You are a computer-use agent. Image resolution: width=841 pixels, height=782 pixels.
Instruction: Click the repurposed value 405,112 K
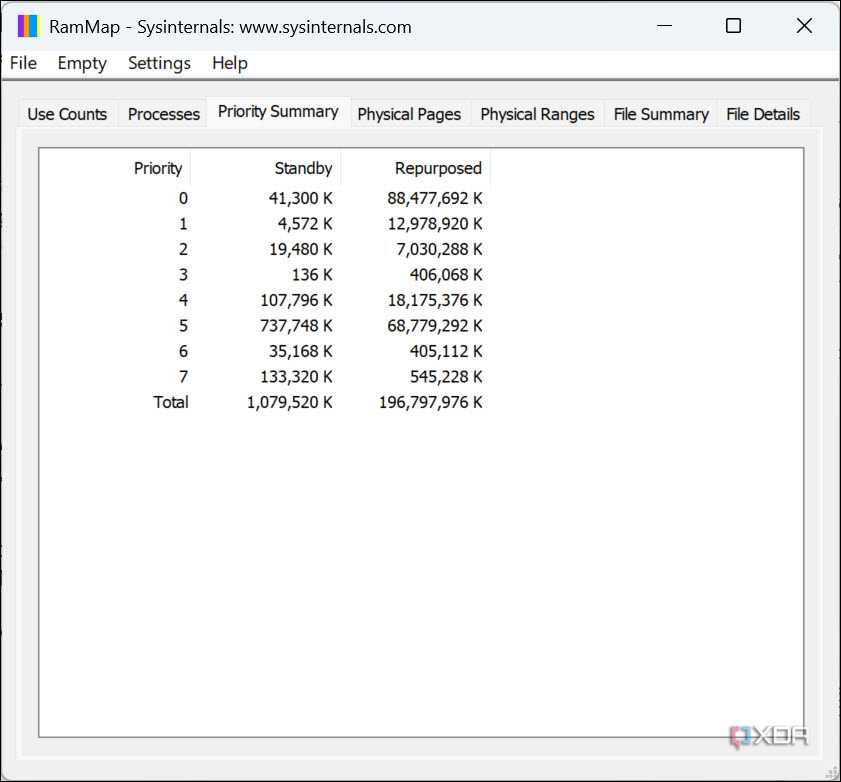point(446,351)
